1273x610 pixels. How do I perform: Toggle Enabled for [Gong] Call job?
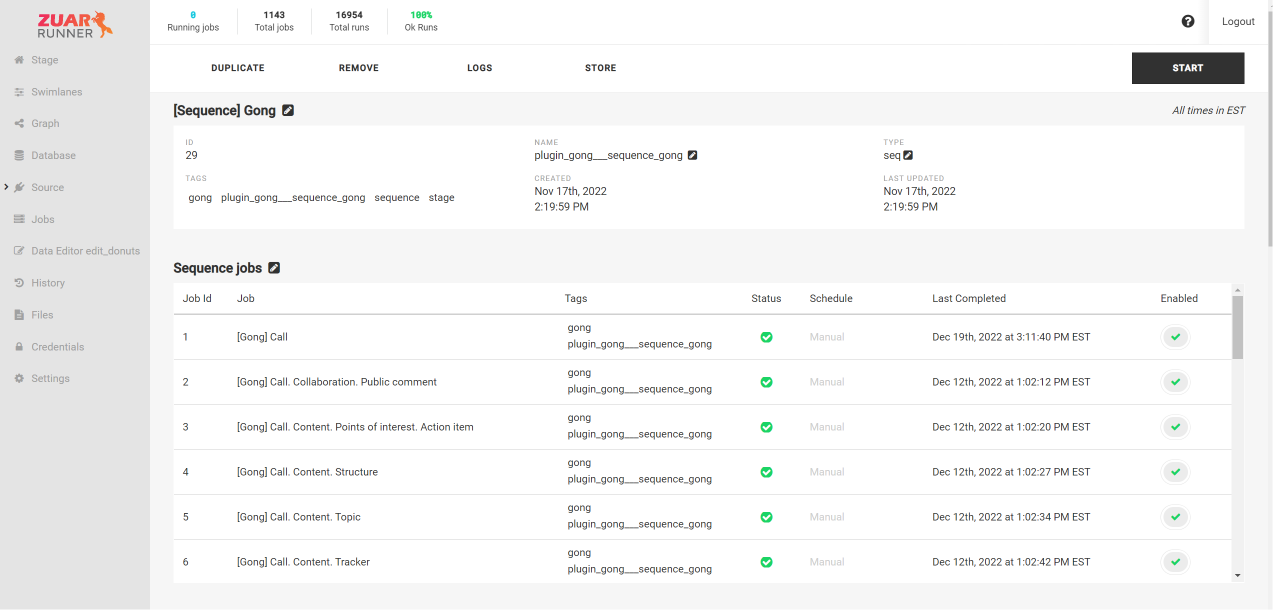[1176, 337]
